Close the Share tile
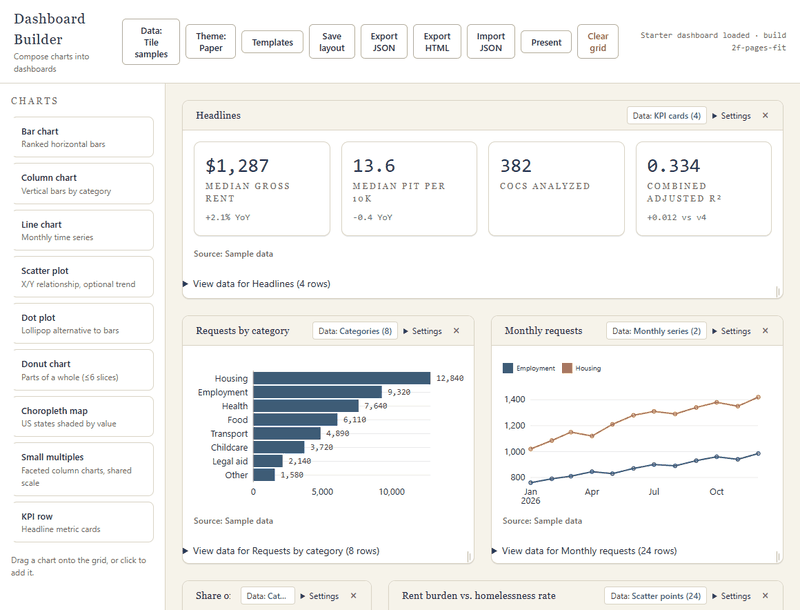 pos(353,595)
